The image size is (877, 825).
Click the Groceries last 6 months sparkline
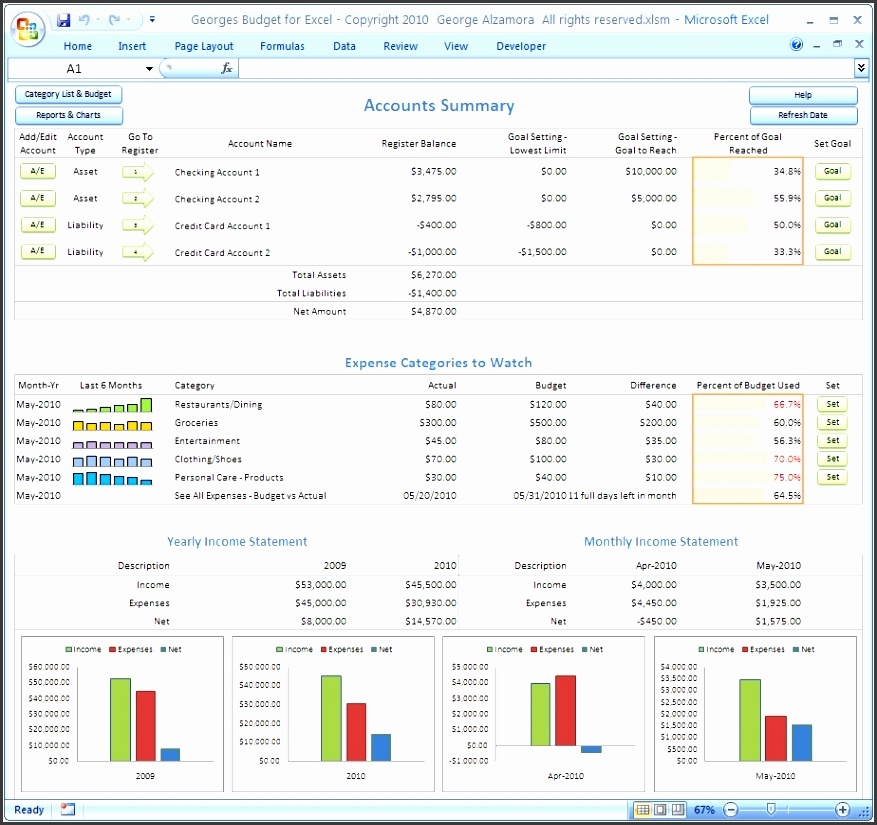pyautogui.click(x=112, y=425)
